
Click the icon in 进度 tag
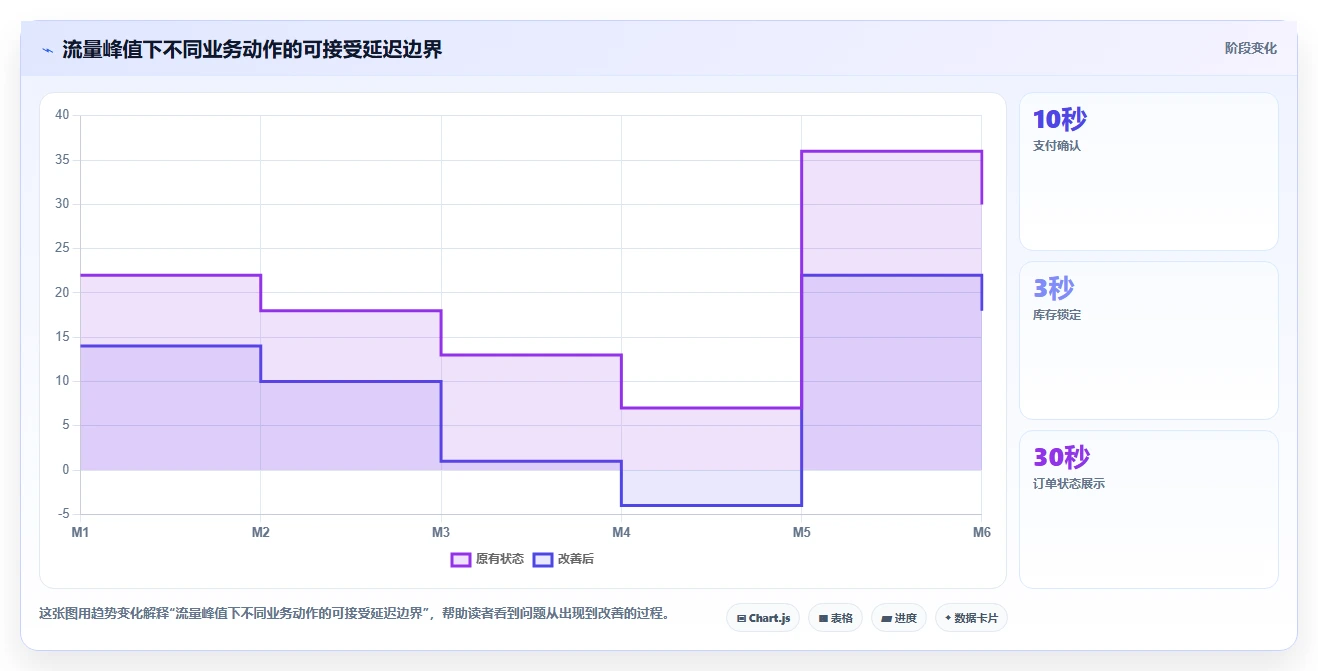886,619
